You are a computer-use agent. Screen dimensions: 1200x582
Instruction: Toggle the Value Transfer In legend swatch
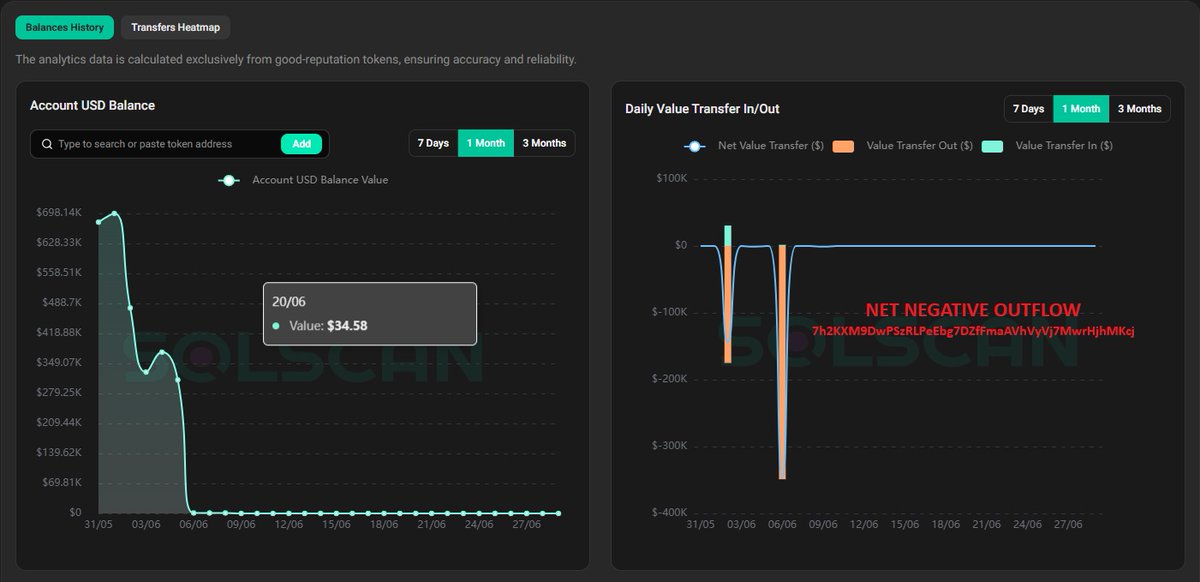tap(993, 146)
